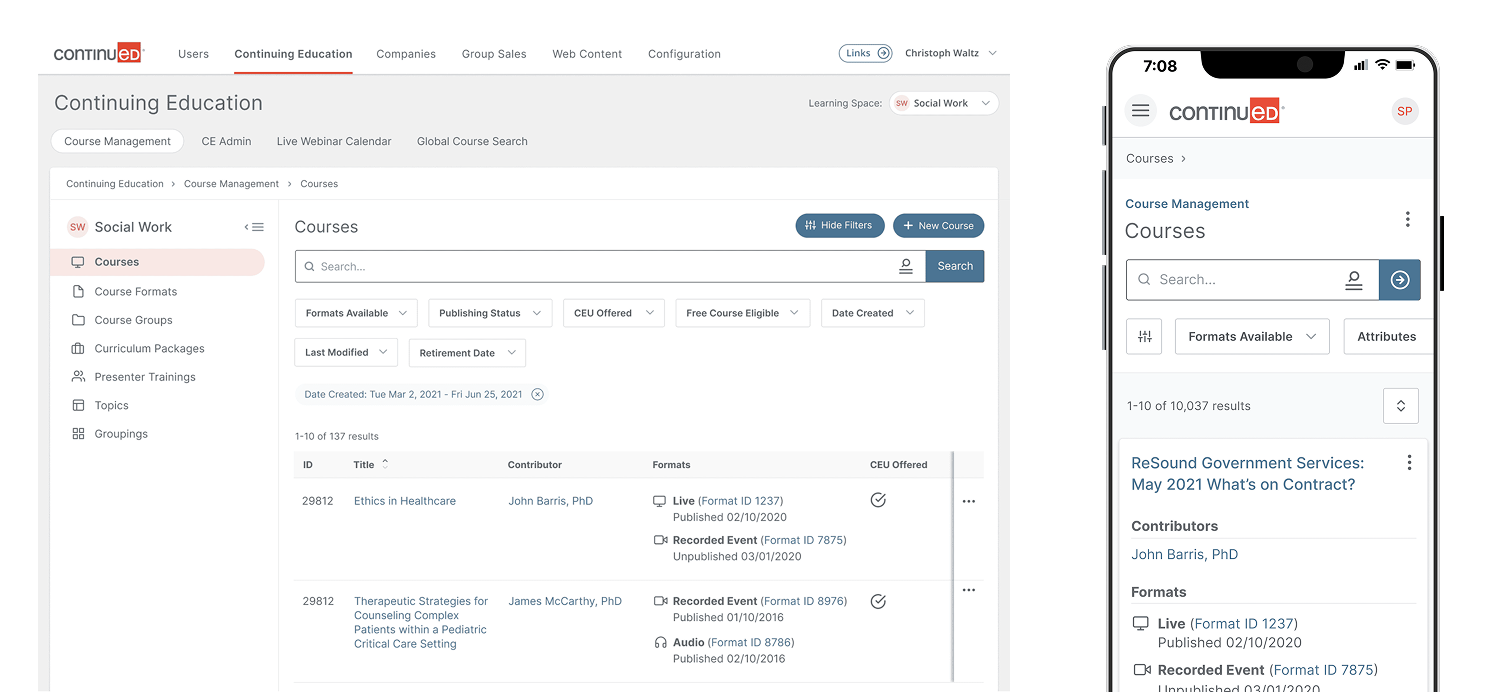Click the mobile filter sliders icon
The height and width of the screenshot is (692, 1490).
(x=1144, y=337)
